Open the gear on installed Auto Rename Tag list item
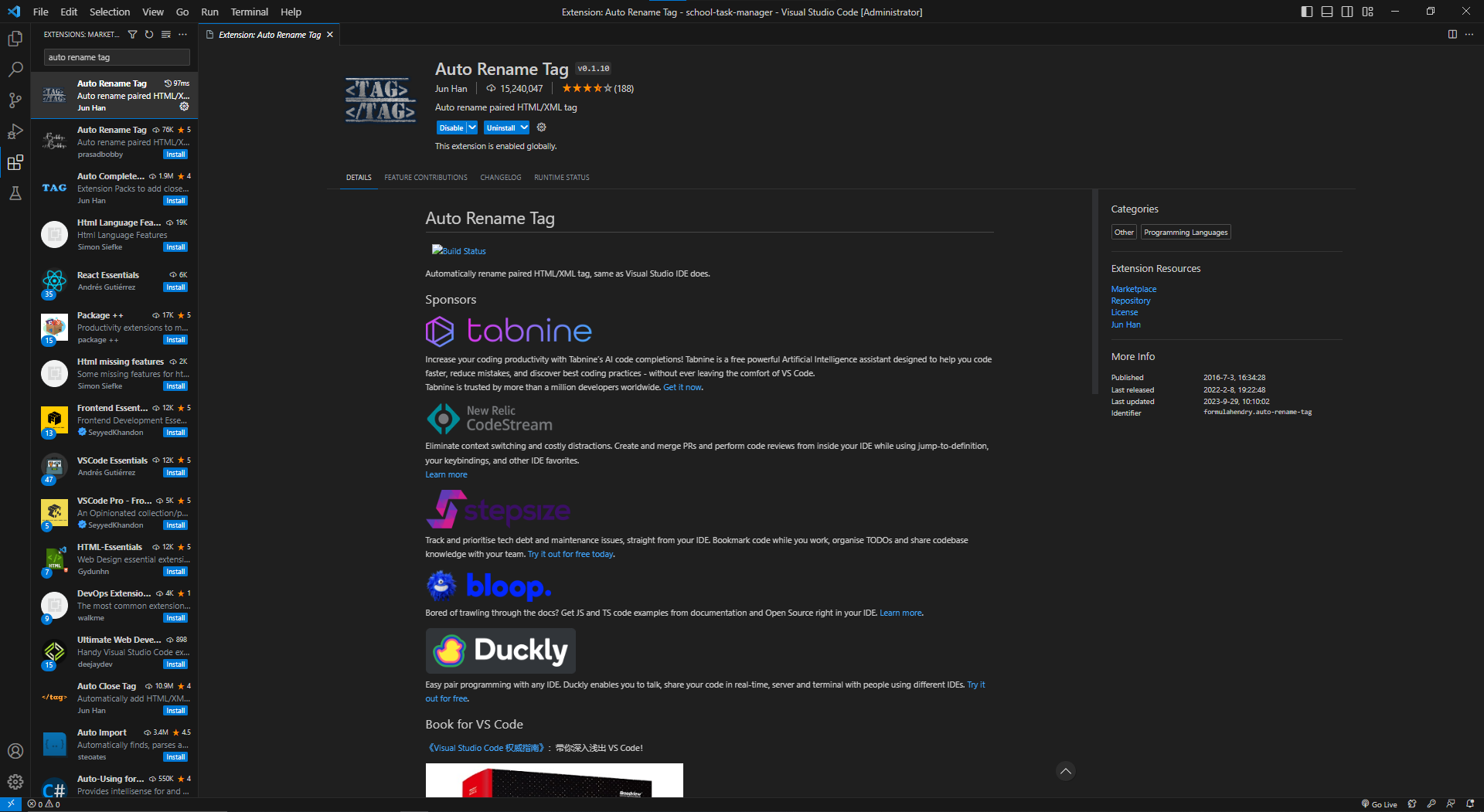 pos(184,107)
